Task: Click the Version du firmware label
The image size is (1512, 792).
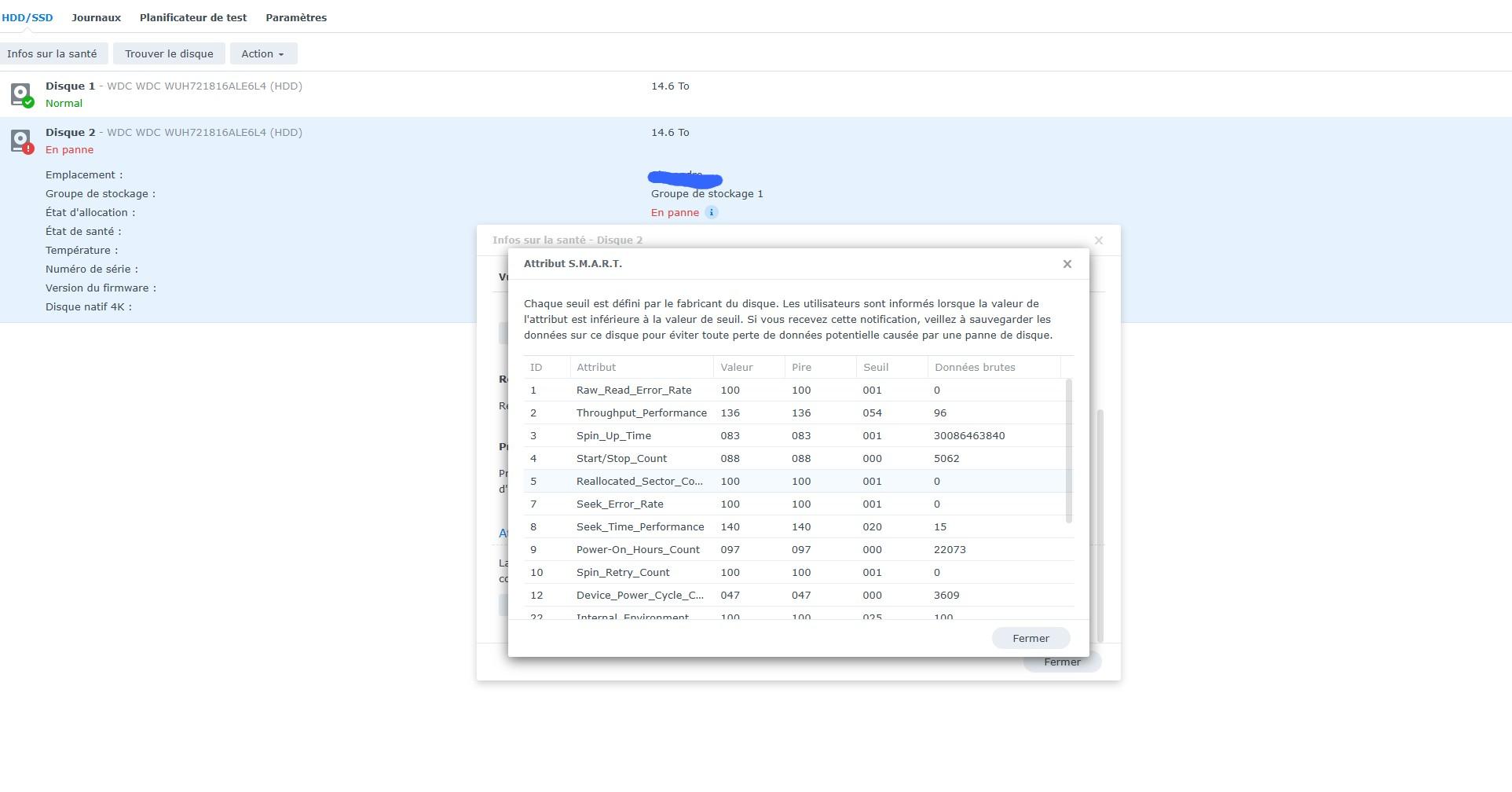Action: click(x=101, y=288)
